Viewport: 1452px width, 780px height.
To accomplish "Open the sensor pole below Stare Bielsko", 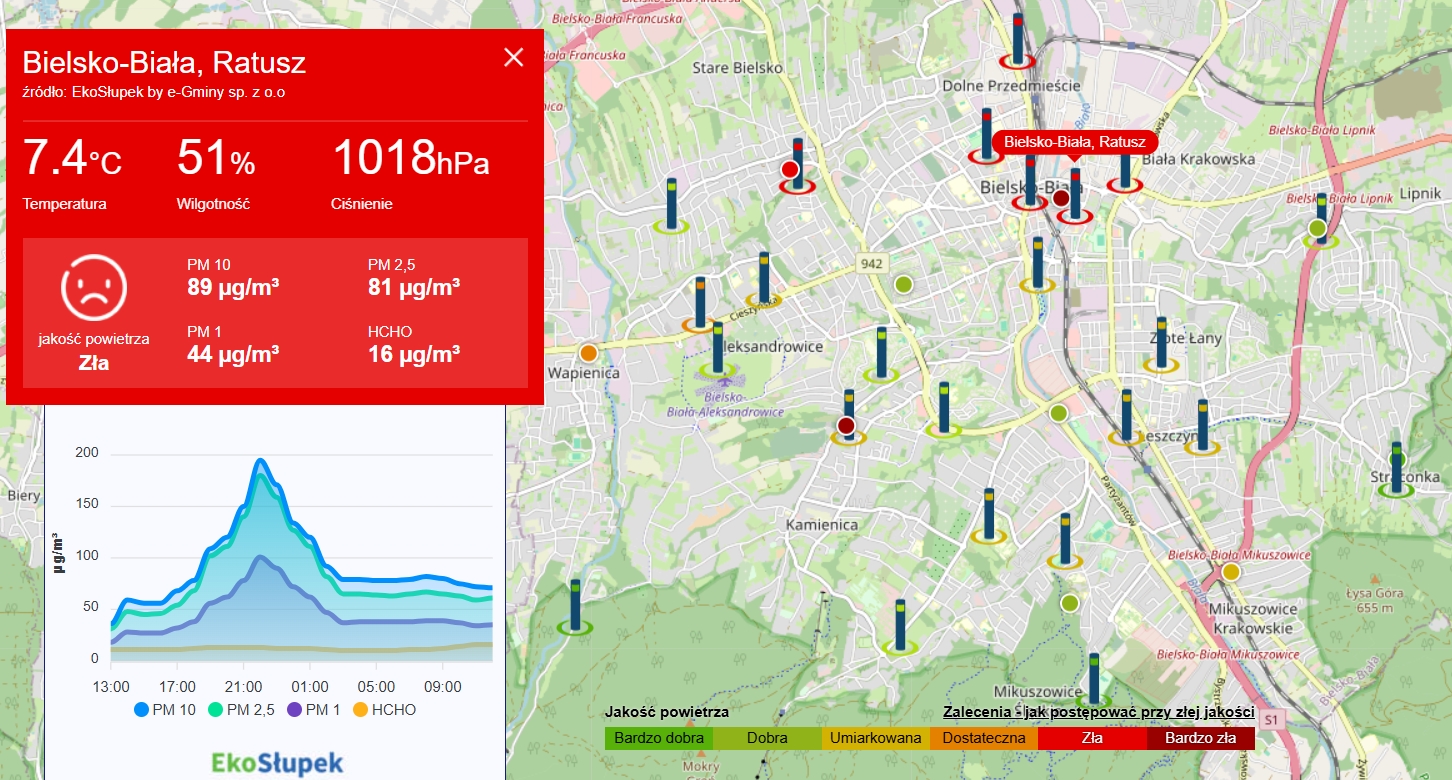I will pos(798,164).
